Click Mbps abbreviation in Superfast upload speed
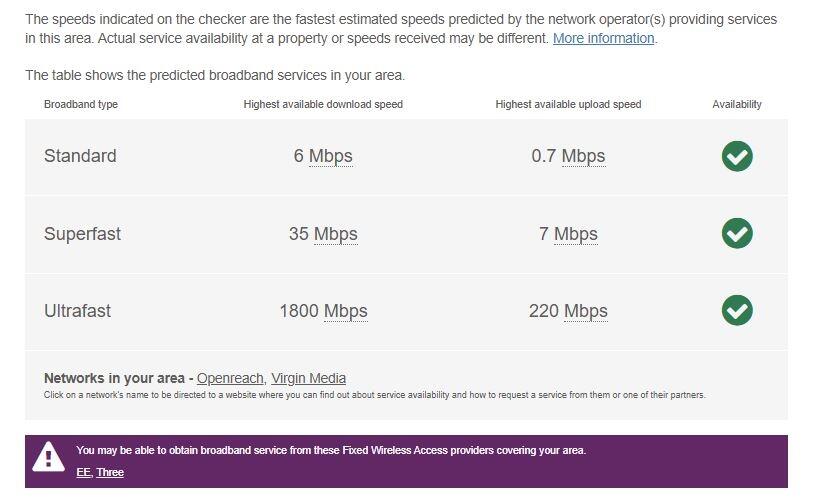Viewport: 815px width, 499px height. click(575, 234)
